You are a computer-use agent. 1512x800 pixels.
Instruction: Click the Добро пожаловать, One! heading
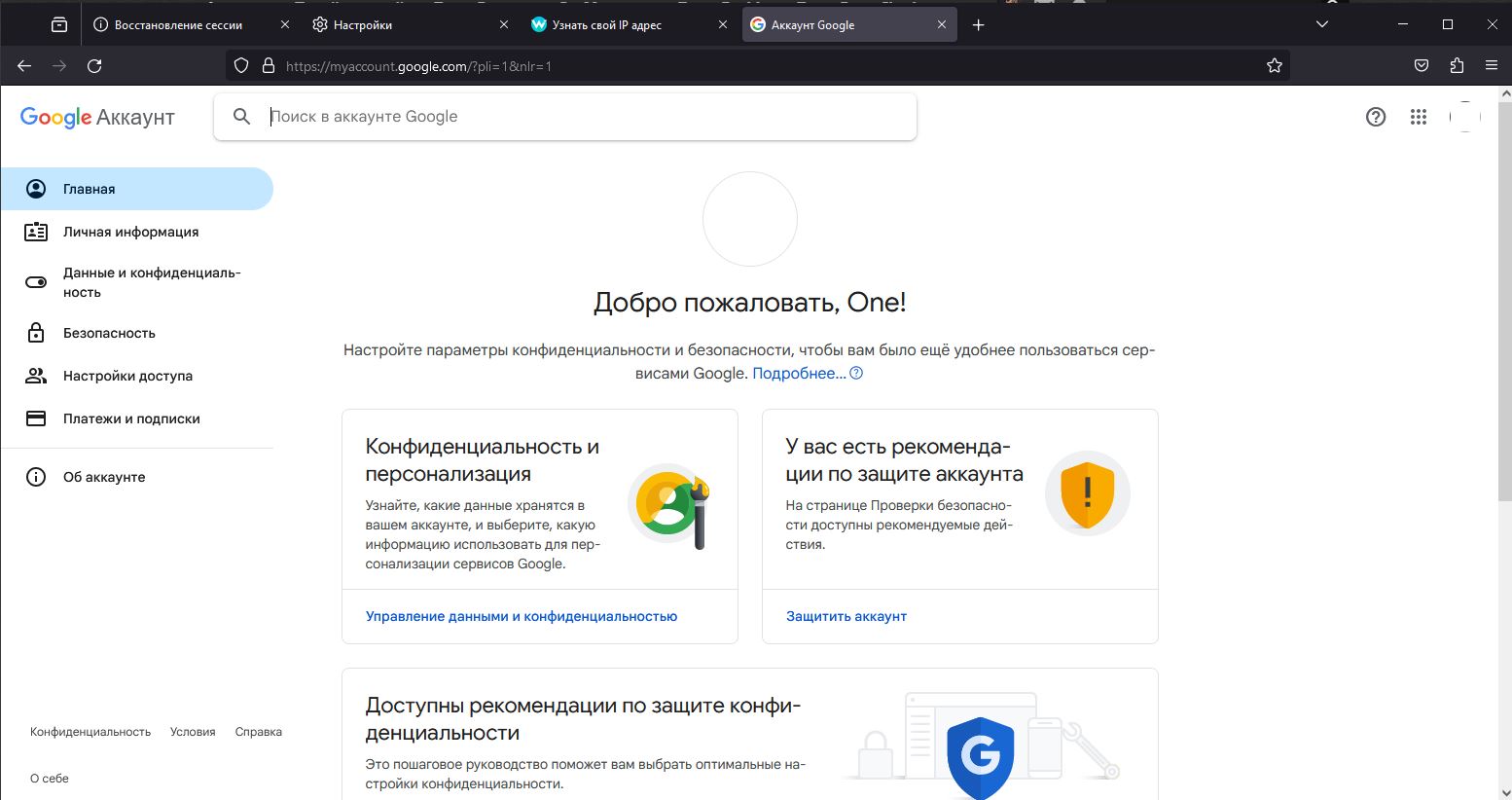pos(750,303)
